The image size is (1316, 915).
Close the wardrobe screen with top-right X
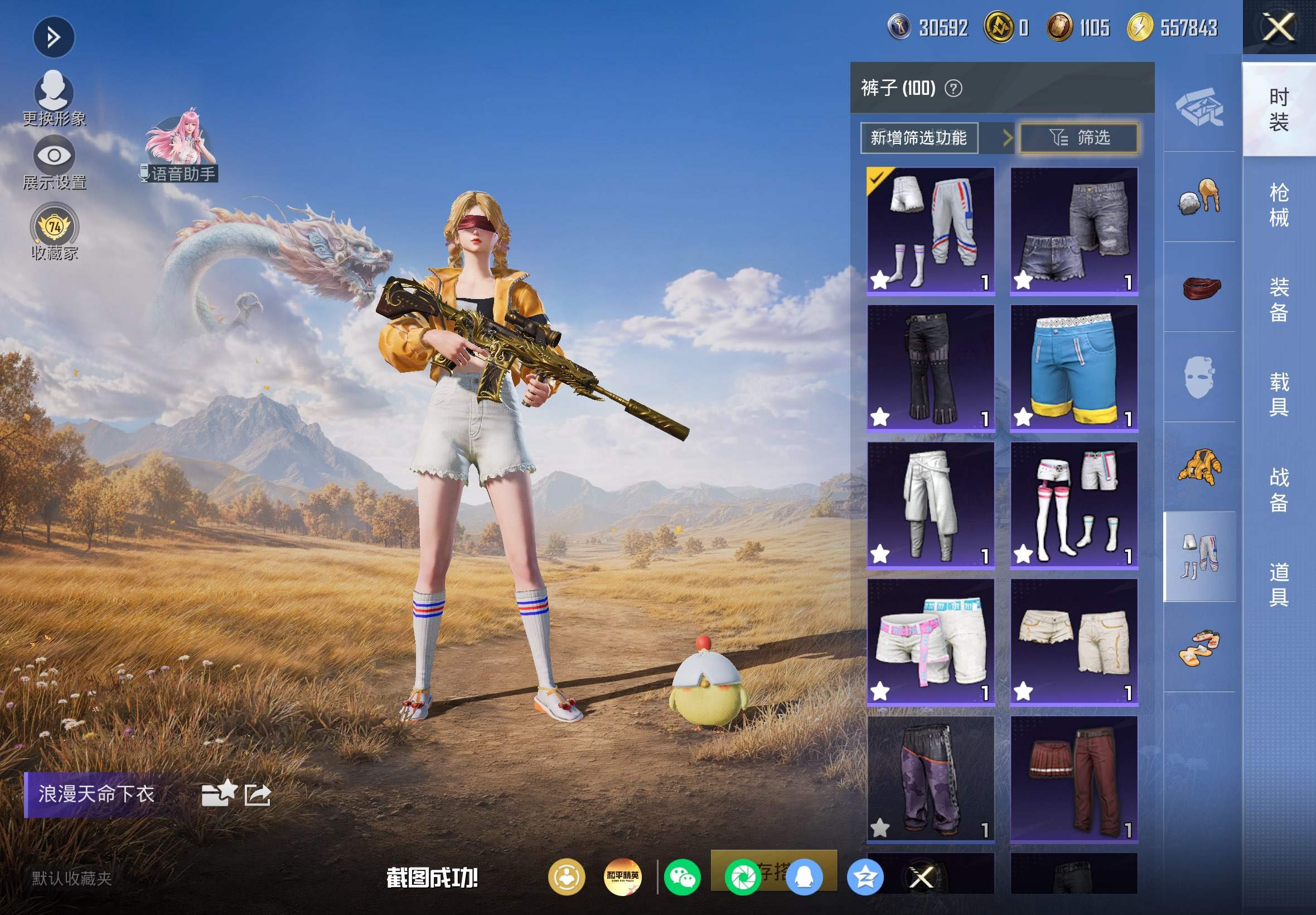coord(1279,27)
